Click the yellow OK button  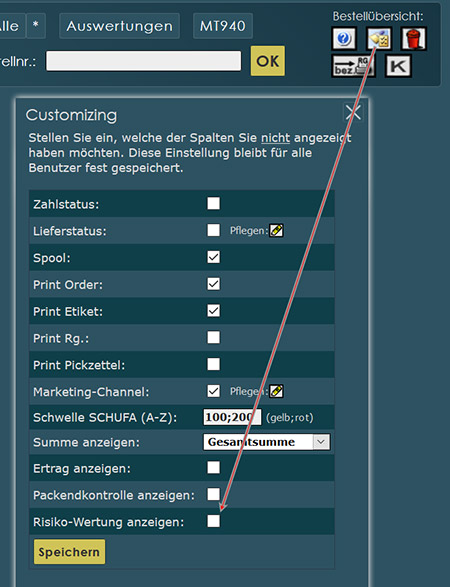tap(268, 61)
